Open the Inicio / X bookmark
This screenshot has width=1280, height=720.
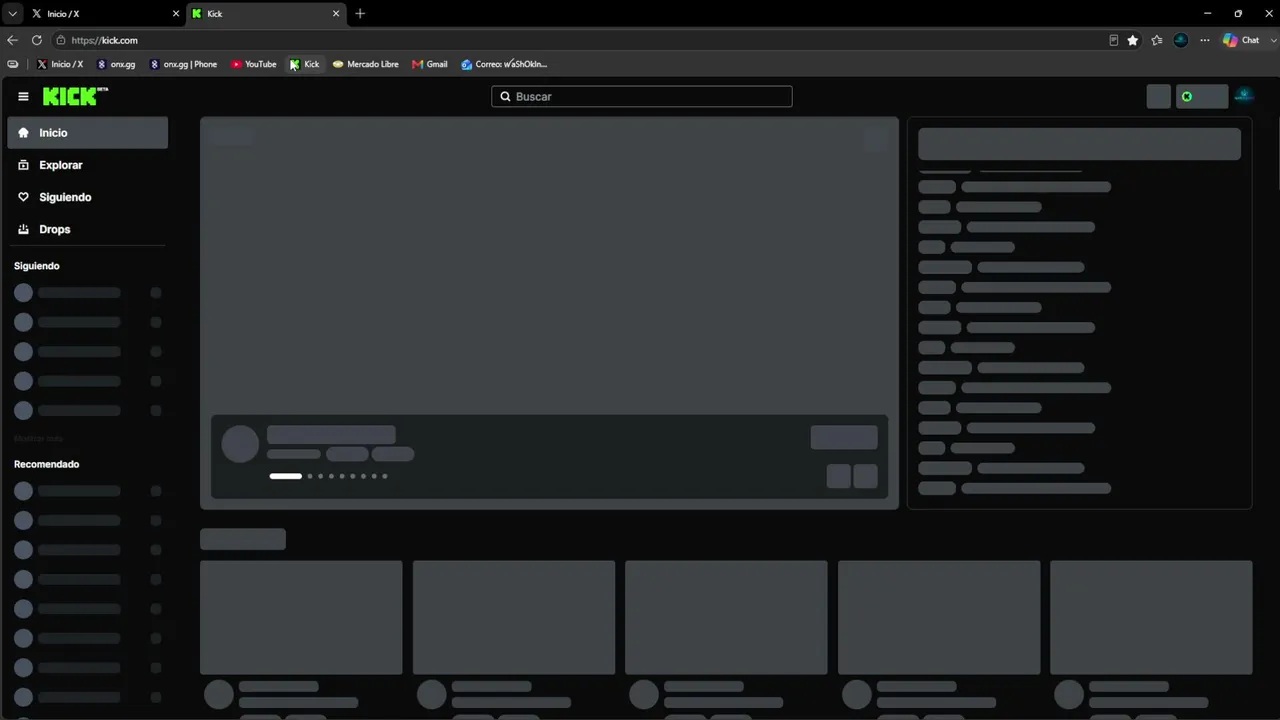point(60,64)
